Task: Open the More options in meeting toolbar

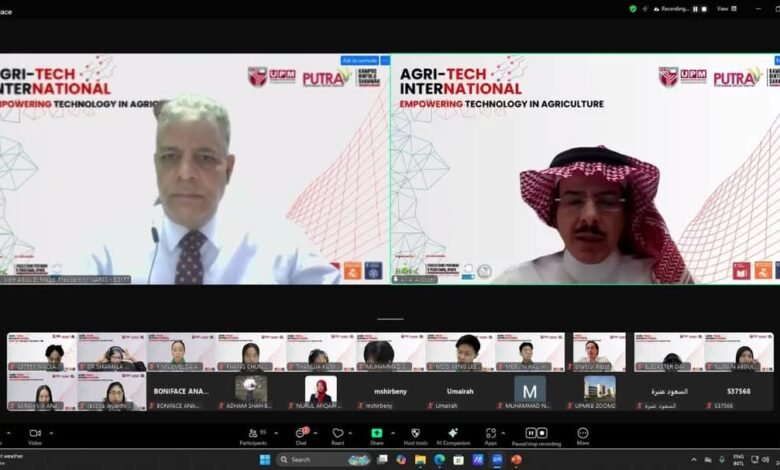Action: pos(583,436)
